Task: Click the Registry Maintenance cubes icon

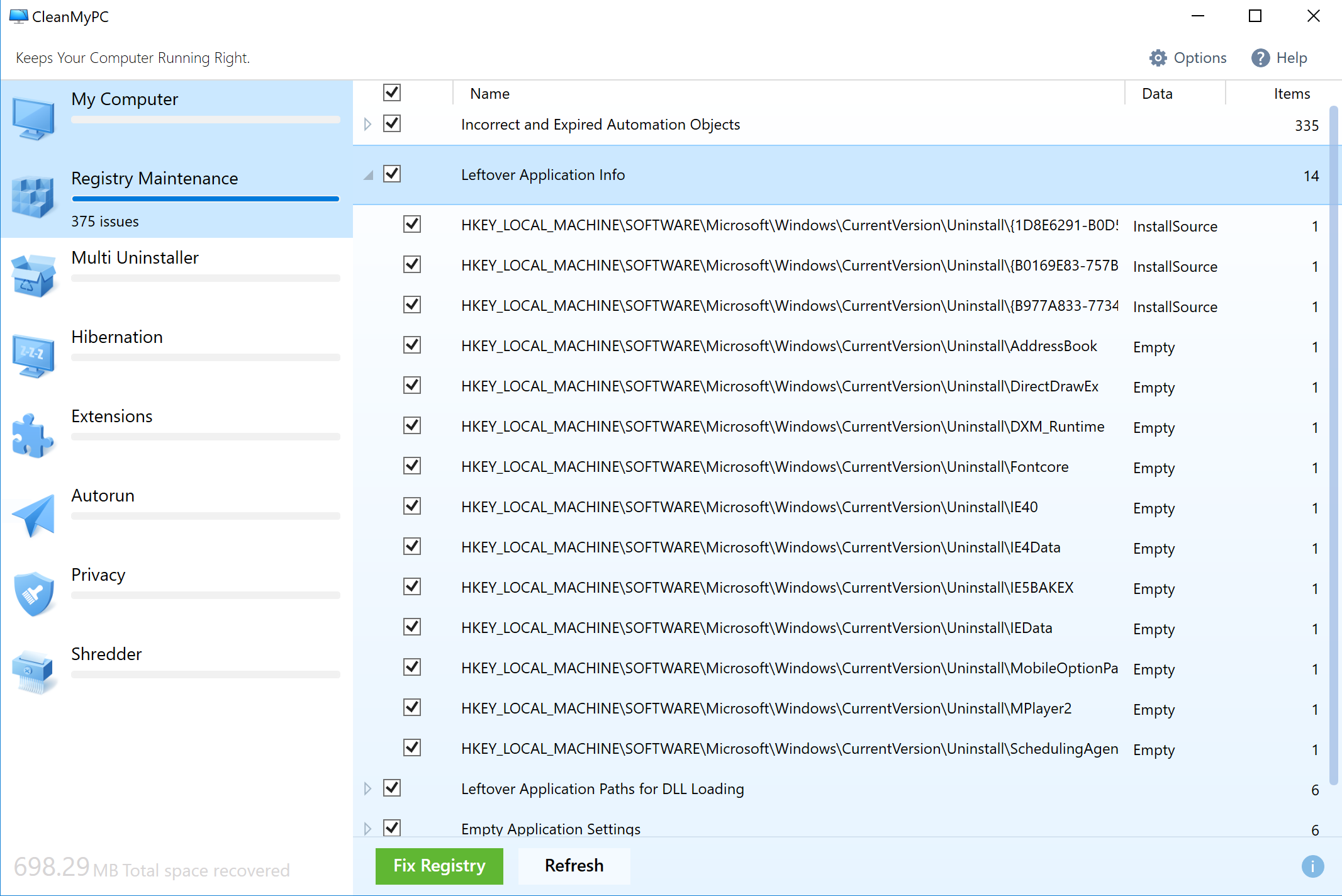Action: [33, 198]
